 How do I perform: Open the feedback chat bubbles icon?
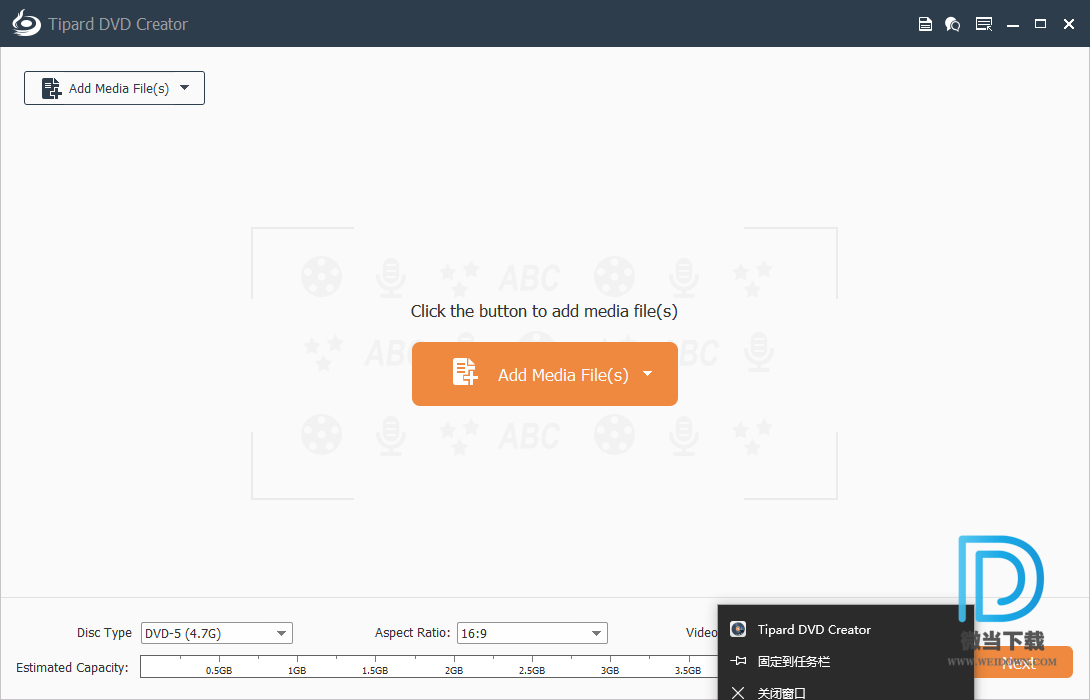click(952, 24)
